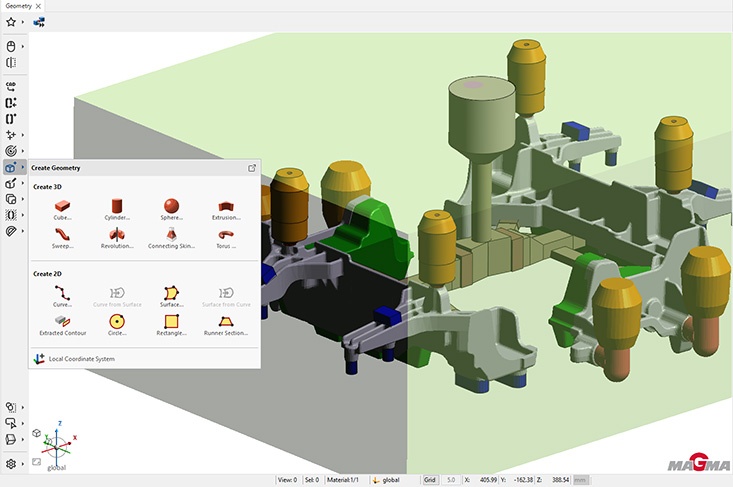Click the Connecting Skin tool
This screenshot has width=733, height=487.
[x=171, y=235]
